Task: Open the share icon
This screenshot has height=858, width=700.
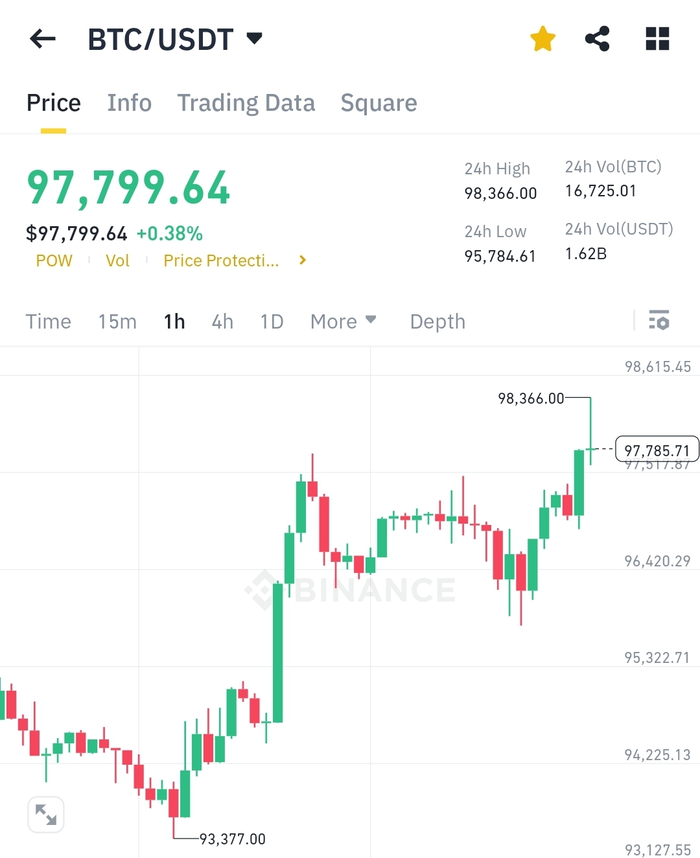Action: (597, 39)
